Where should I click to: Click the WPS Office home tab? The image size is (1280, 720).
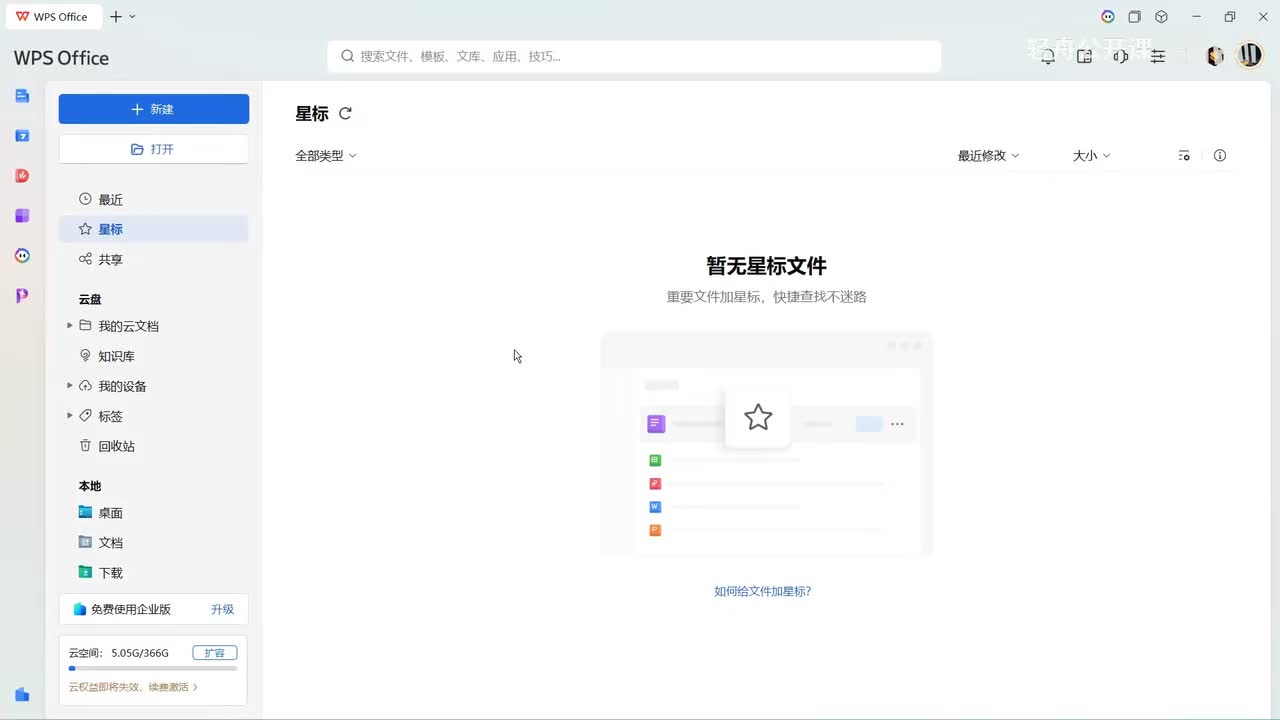(x=52, y=17)
